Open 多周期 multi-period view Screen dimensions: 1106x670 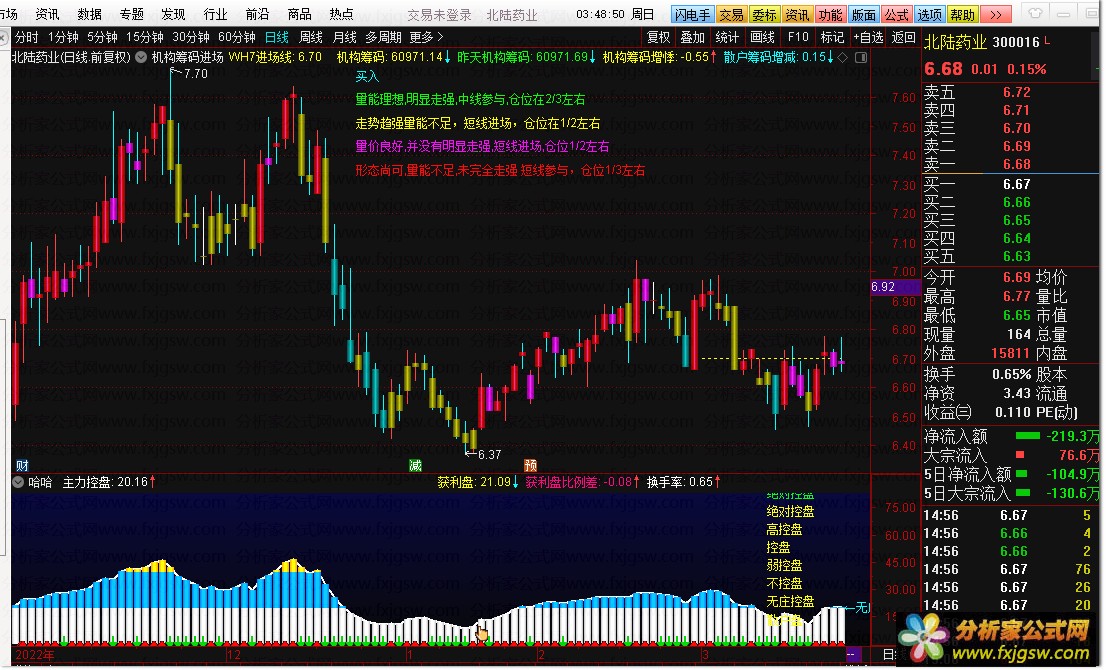pyautogui.click(x=383, y=37)
